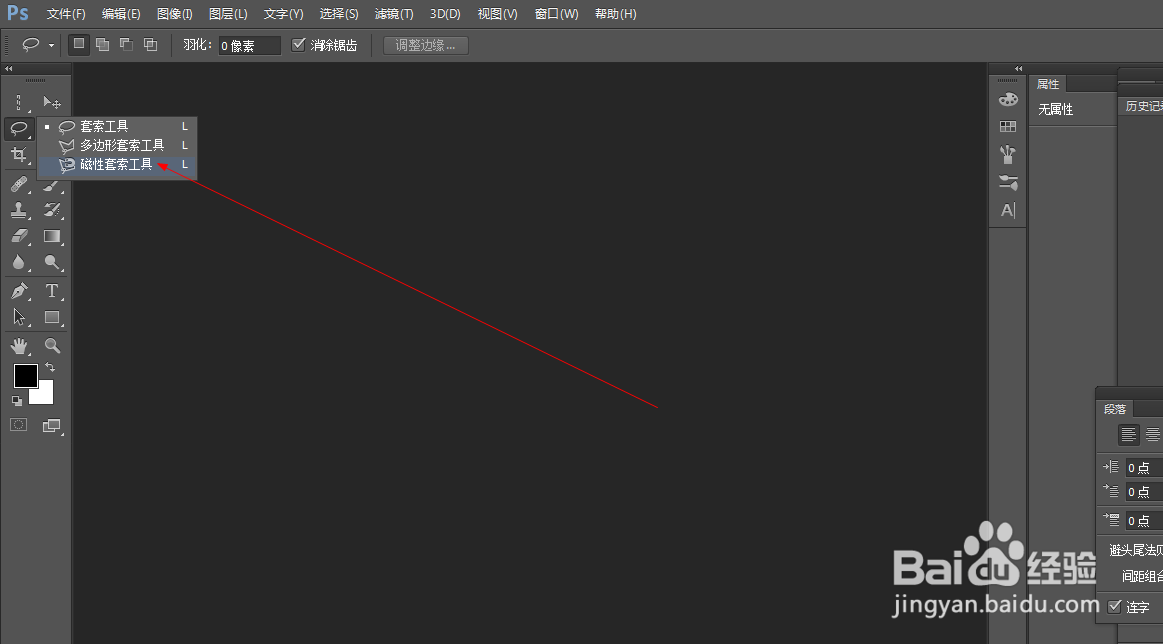Select the Crop tool
Image resolution: width=1163 pixels, height=644 pixels.
(x=18, y=155)
